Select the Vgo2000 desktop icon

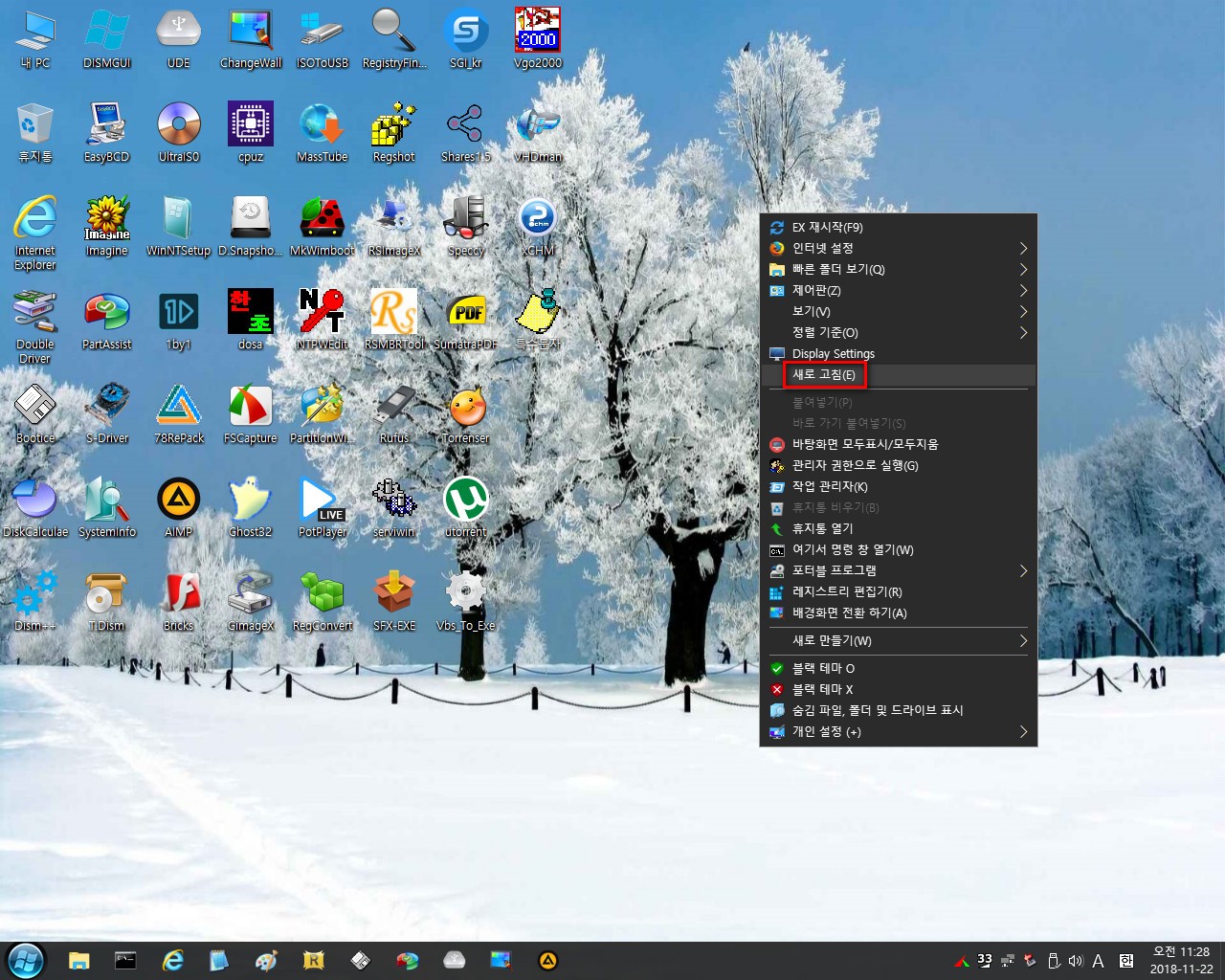(x=538, y=38)
